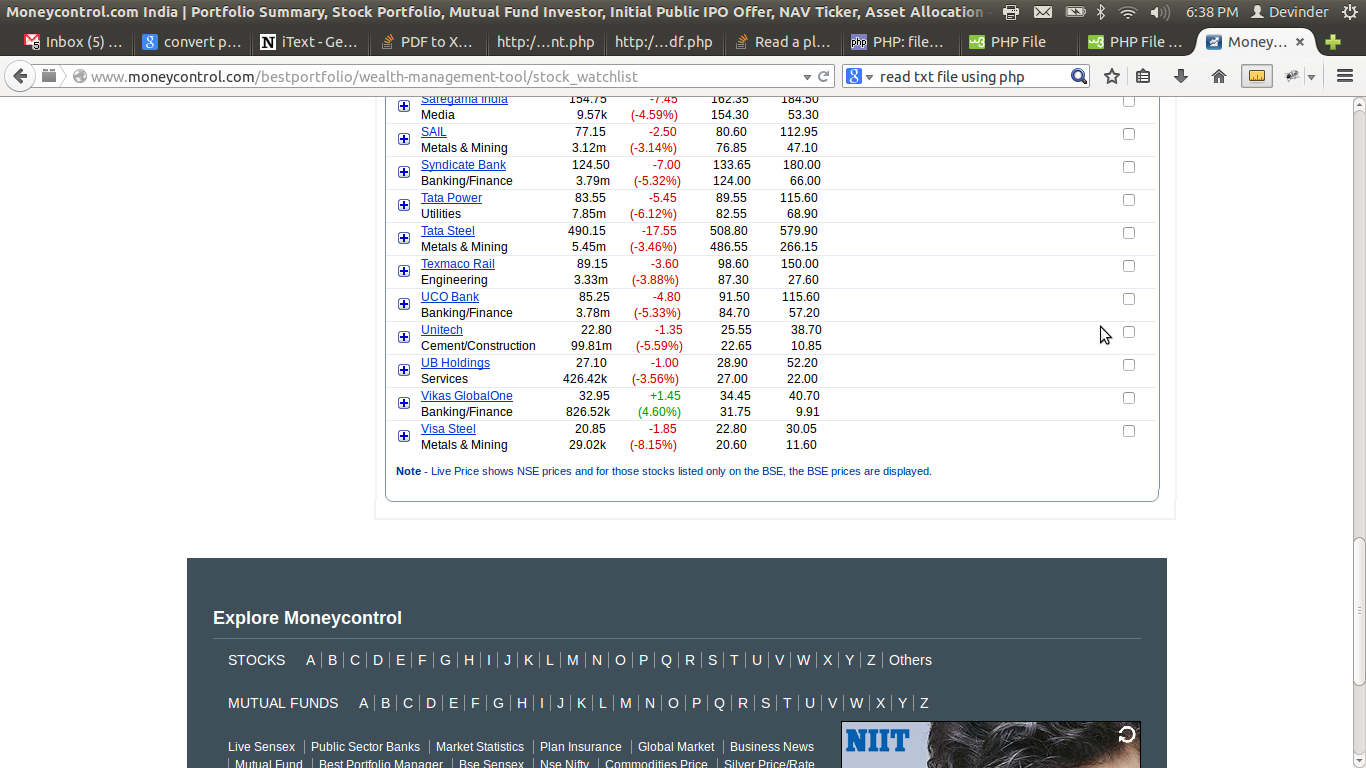The width and height of the screenshot is (1366, 768).
Task: Go to the browser home page icon
Action: tap(1218, 76)
